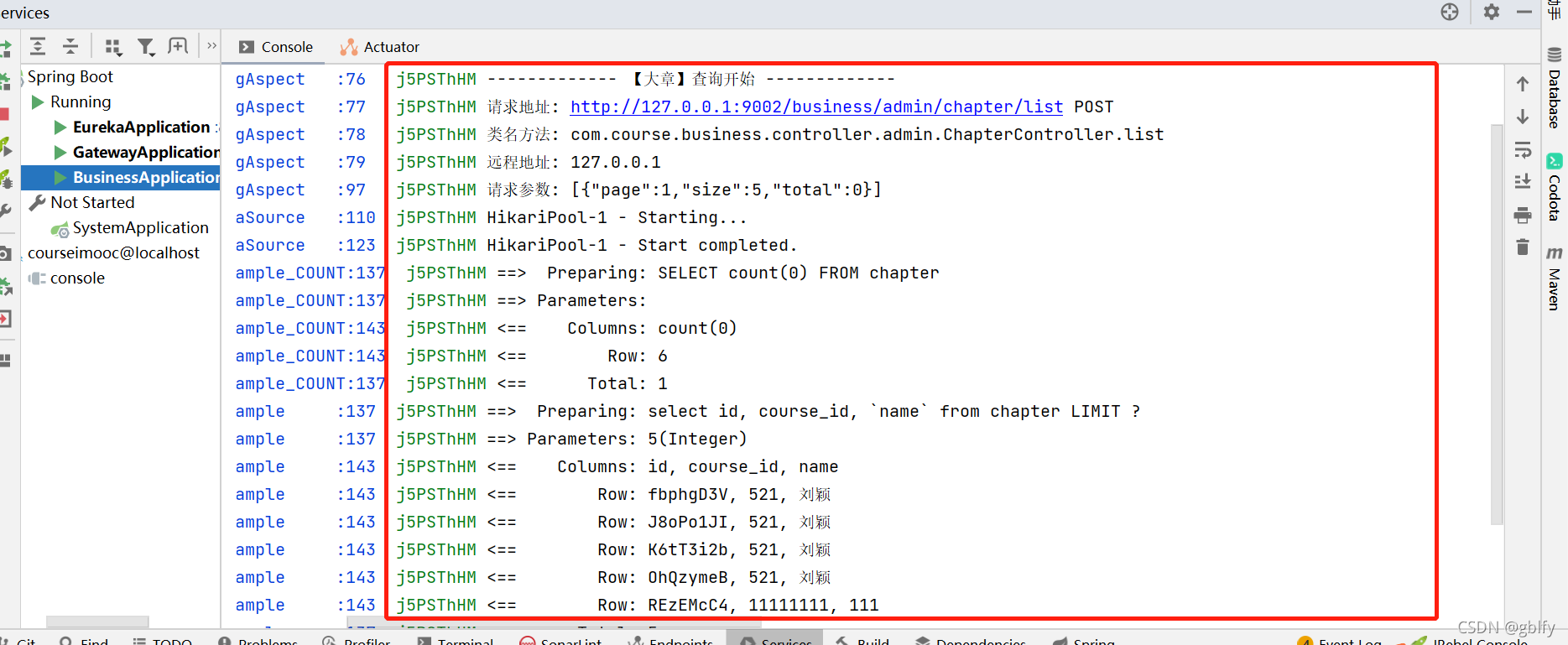Click the console vertical scrollbar
The height and width of the screenshot is (645, 1568).
click(x=1497, y=325)
